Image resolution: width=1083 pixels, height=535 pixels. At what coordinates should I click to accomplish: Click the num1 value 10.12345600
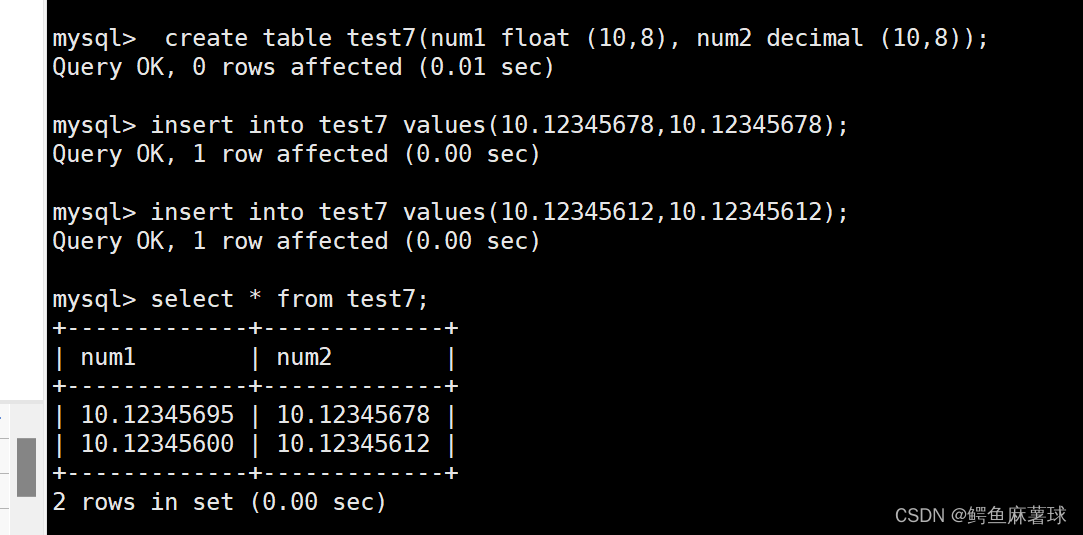(157, 444)
